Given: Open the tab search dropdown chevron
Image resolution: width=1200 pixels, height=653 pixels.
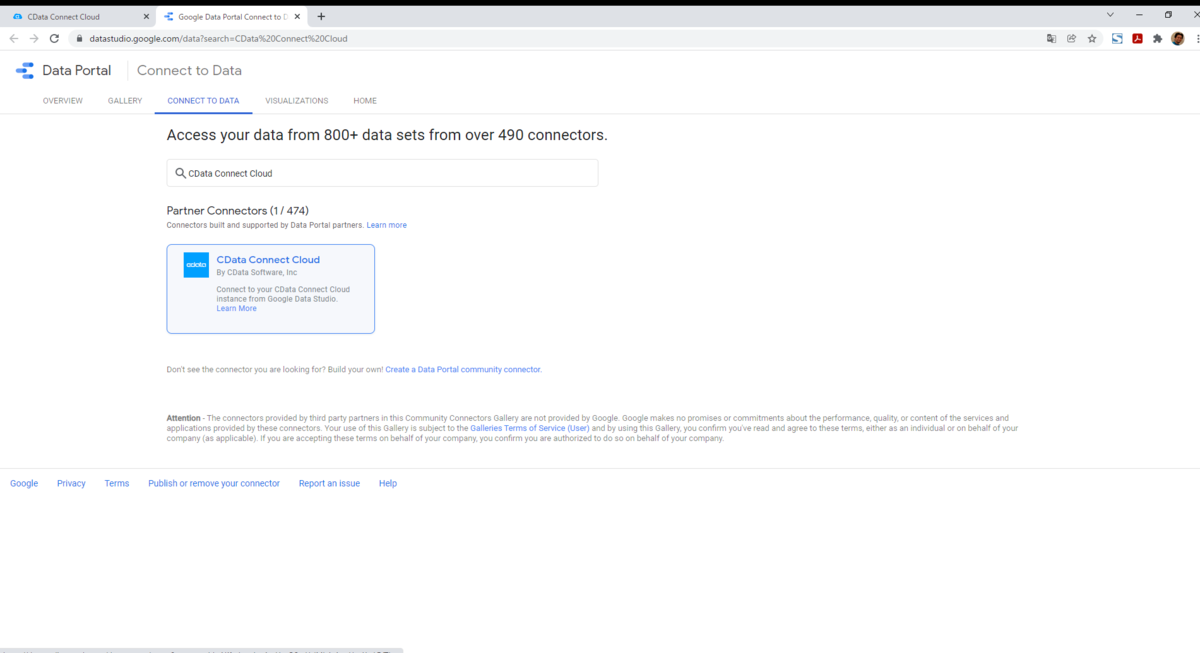Looking at the screenshot, I should [x=1110, y=15].
